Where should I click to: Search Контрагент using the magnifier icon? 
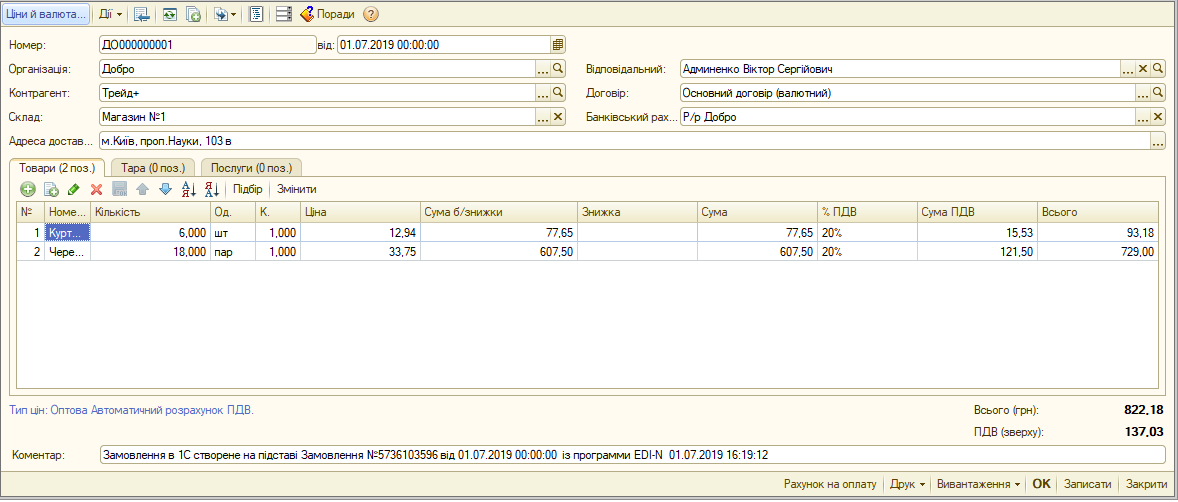coord(558,93)
